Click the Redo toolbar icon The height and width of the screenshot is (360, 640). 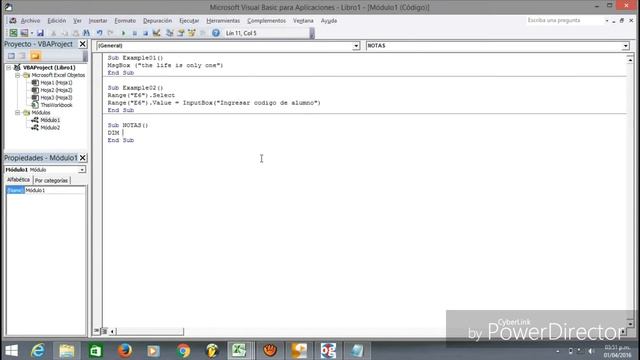point(110,33)
